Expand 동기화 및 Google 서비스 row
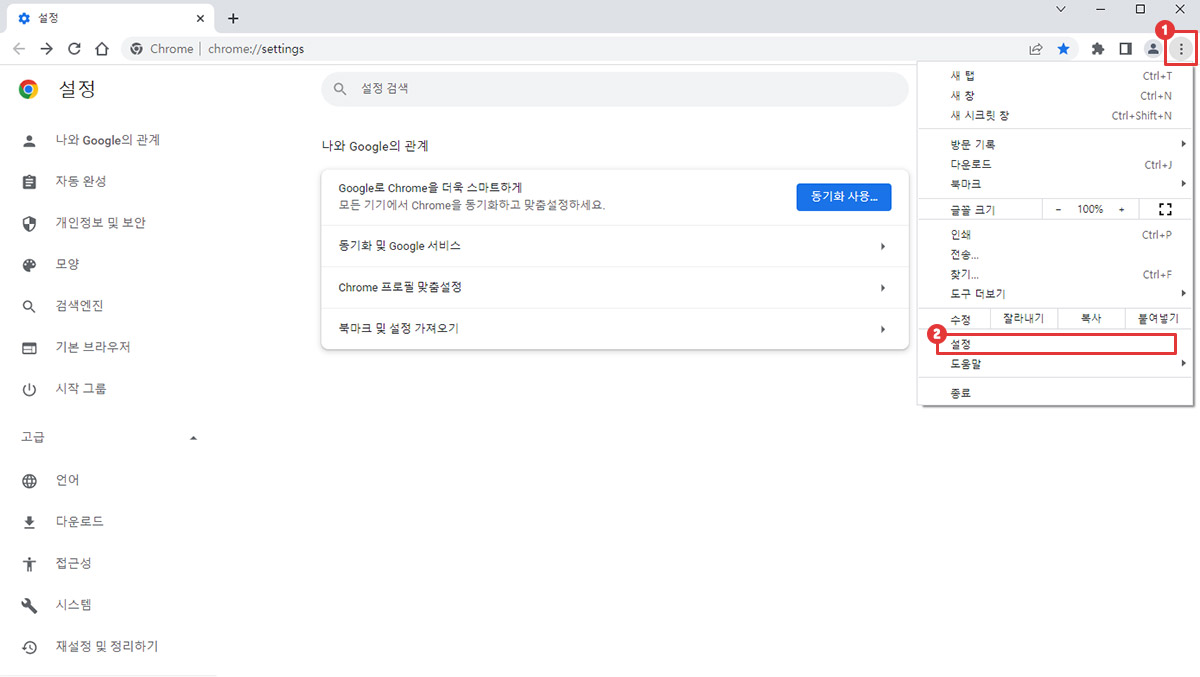 click(614, 246)
